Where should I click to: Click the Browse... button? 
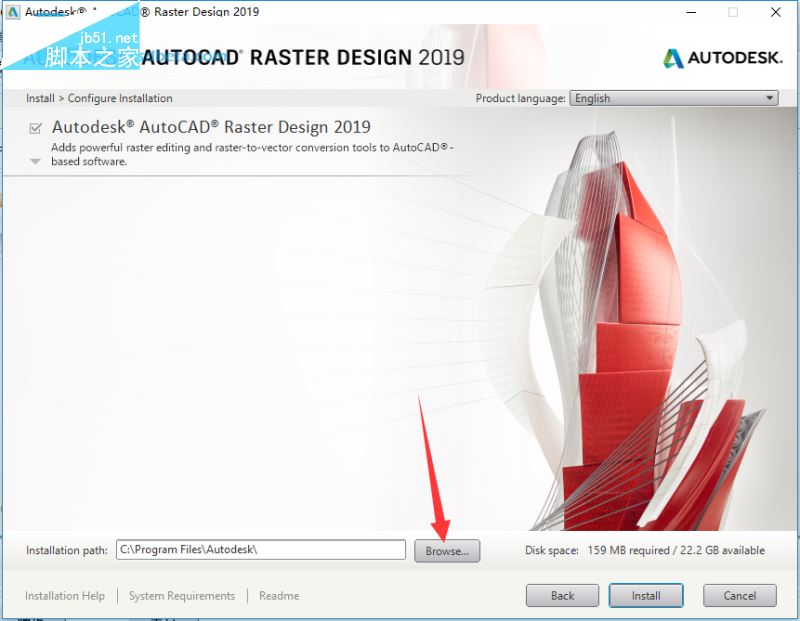pos(447,551)
